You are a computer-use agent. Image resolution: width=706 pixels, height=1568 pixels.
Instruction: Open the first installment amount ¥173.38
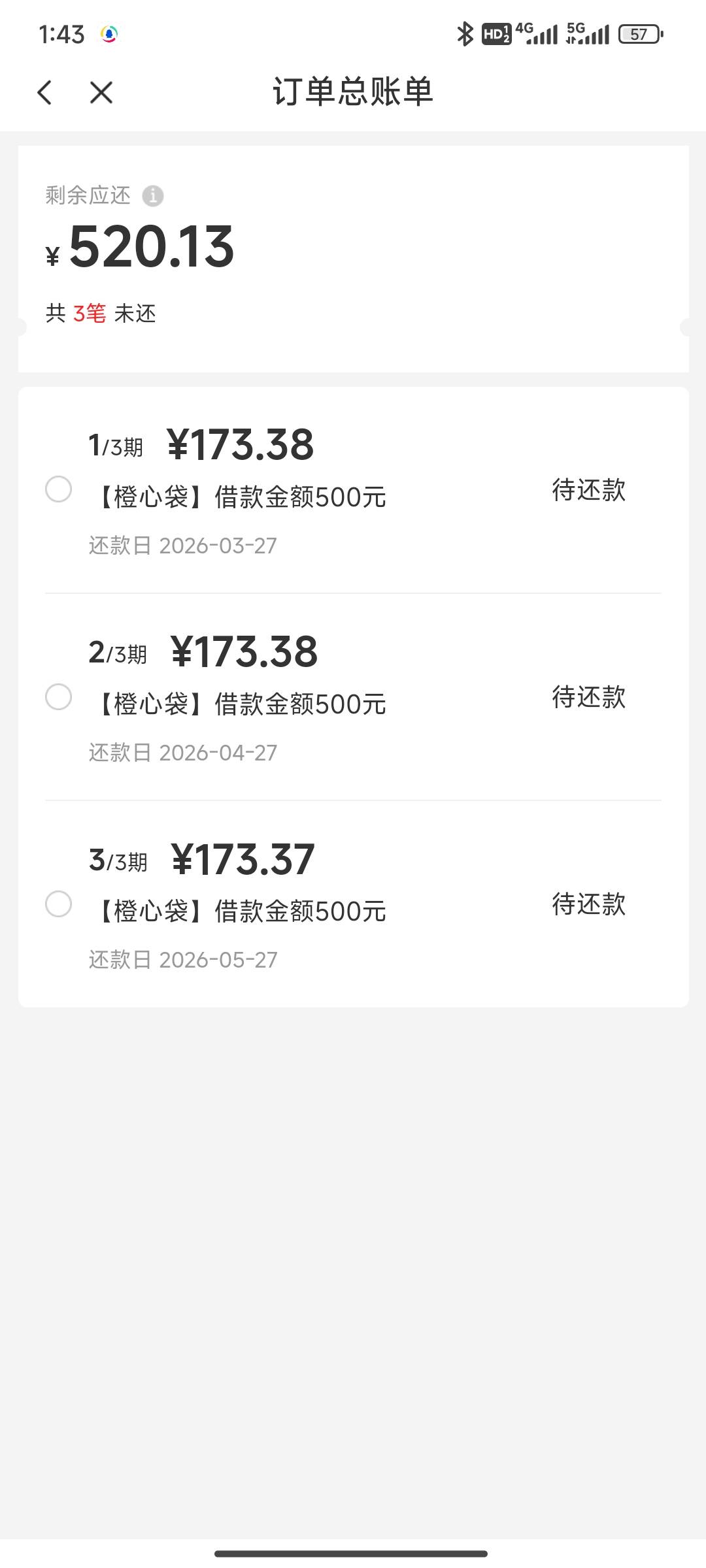click(x=241, y=445)
